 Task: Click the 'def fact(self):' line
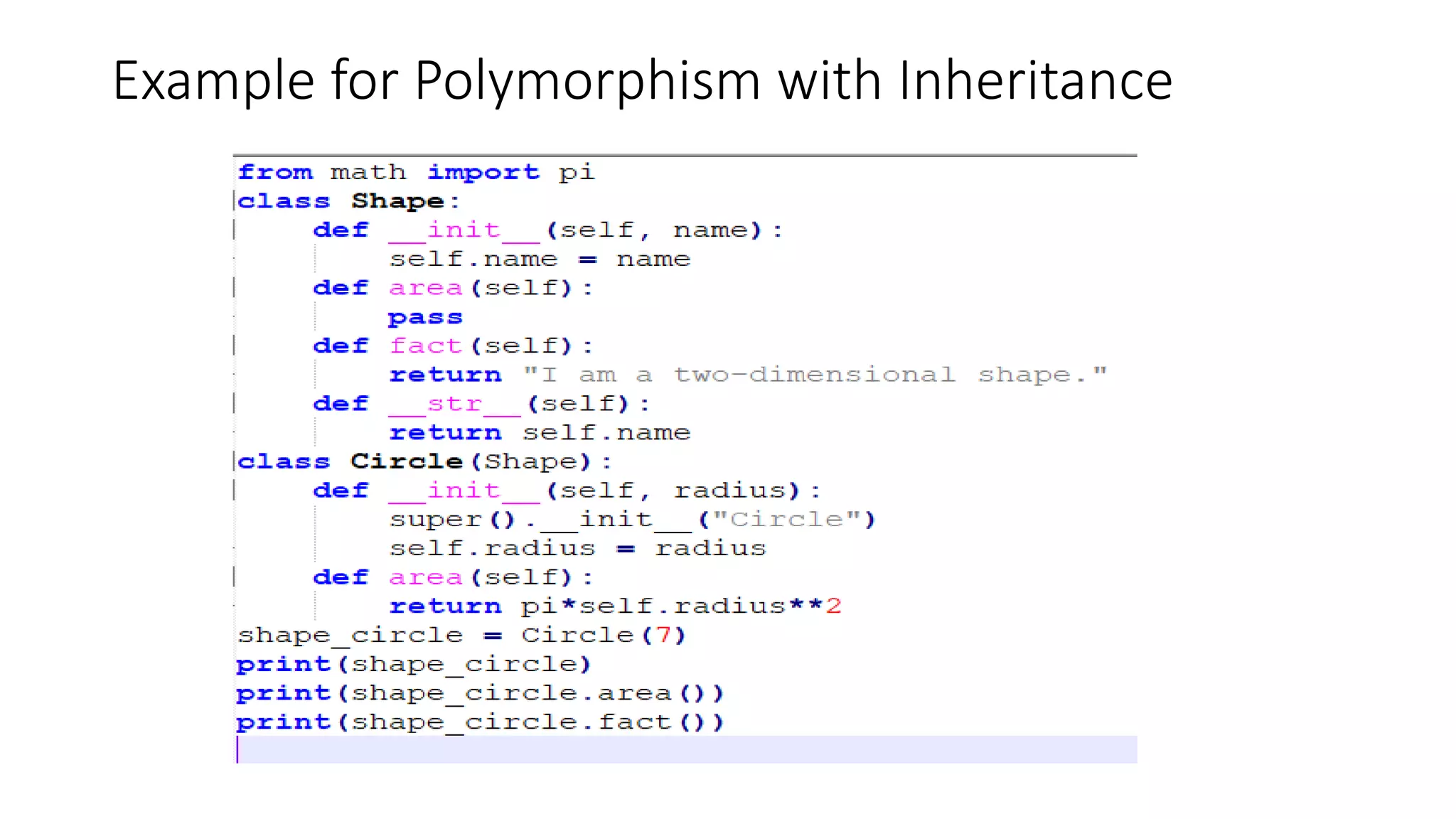point(453,346)
